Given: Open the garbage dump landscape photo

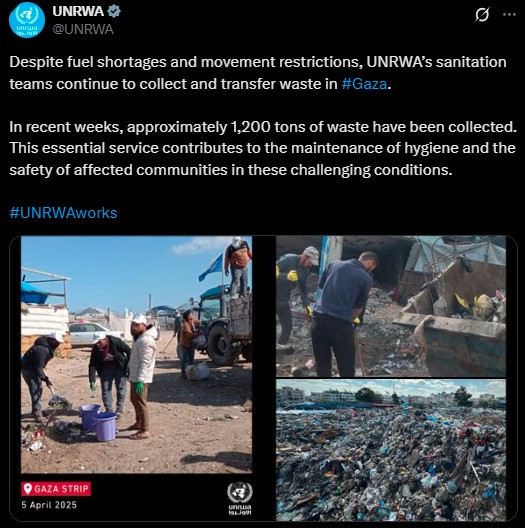Looking at the screenshot, I should (x=391, y=450).
